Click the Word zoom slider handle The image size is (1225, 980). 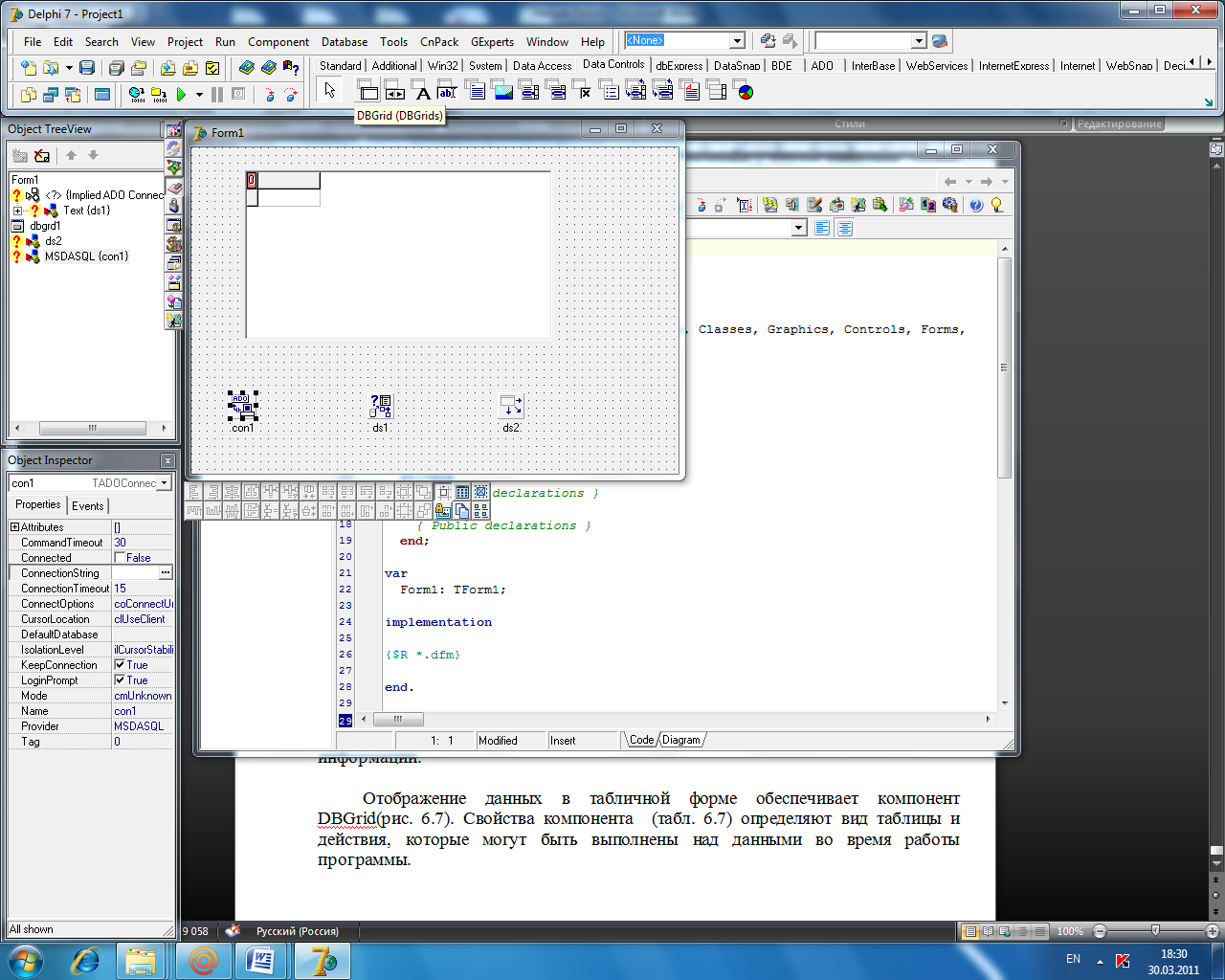pyautogui.click(x=1155, y=931)
